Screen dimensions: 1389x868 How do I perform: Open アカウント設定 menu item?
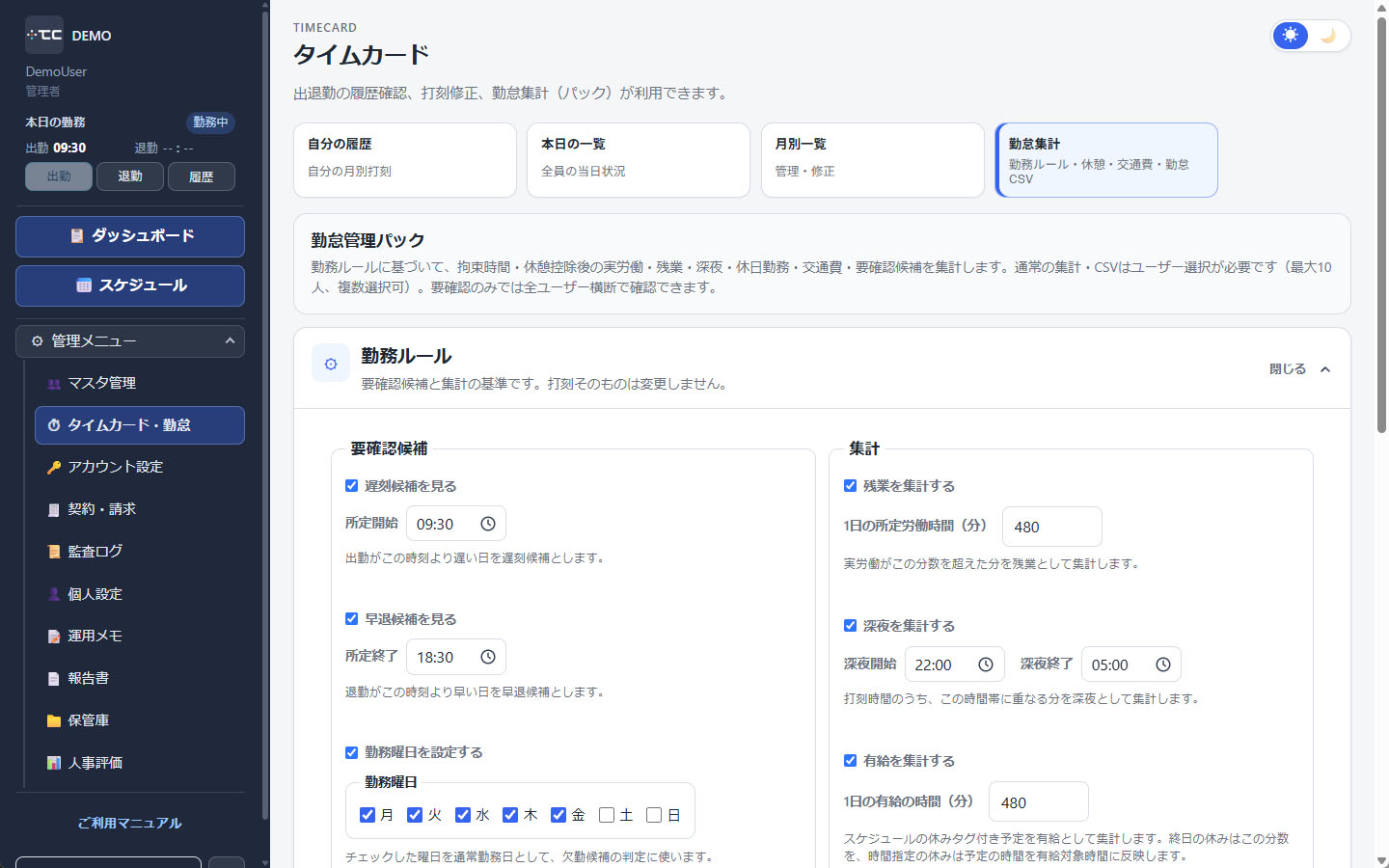pos(140,467)
